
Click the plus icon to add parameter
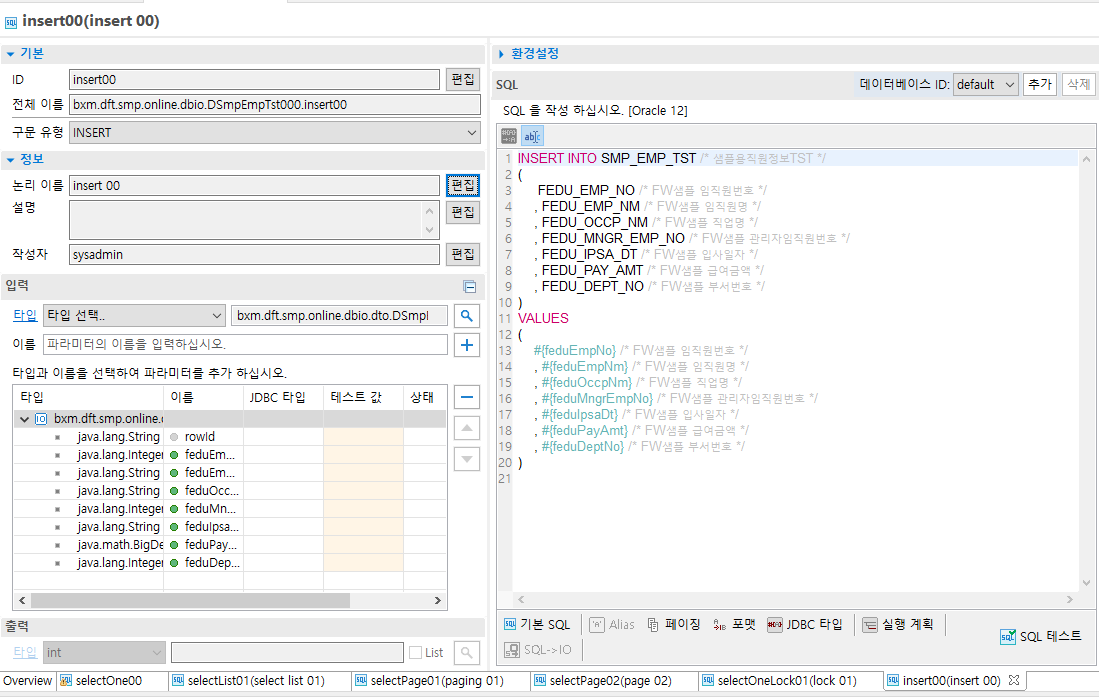466,345
